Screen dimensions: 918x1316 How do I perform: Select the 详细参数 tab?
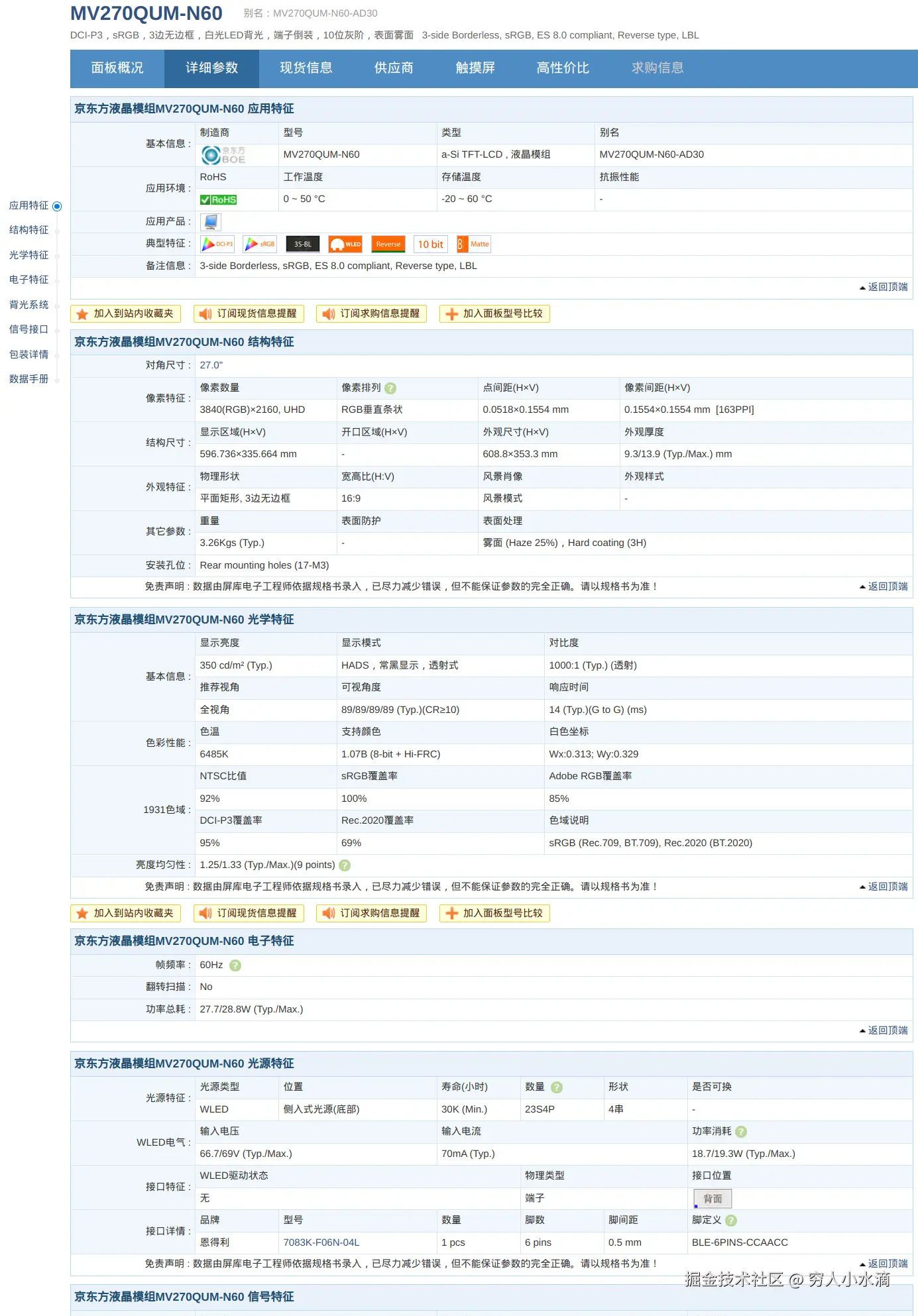[x=211, y=68]
